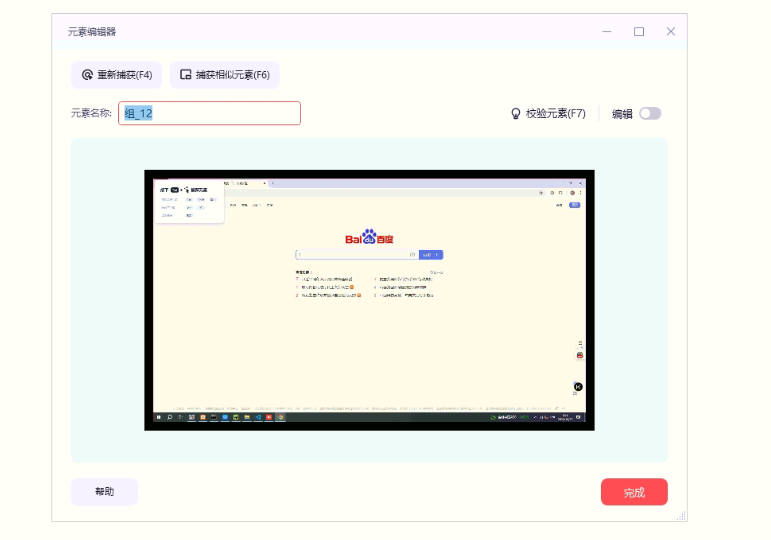The image size is (771, 540).
Task: Click the 元素名称 field containing 组_12
Action: (209, 113)
